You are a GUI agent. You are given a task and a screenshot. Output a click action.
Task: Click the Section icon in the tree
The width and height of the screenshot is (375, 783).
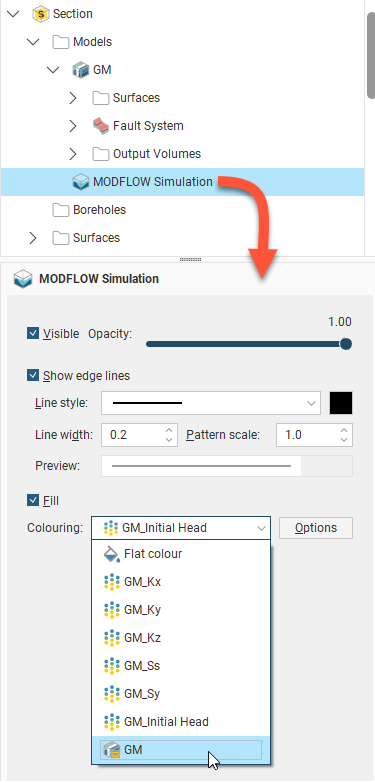pos(40,14)
